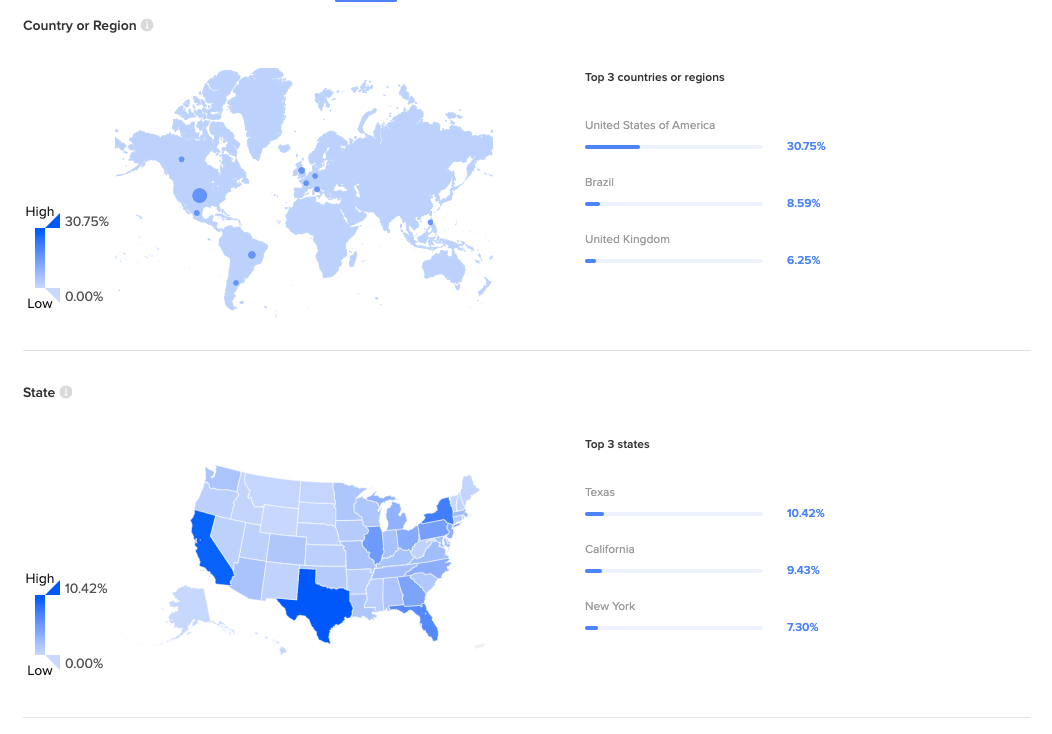Click the United States of America progress bar
Screen dimensions: 1052x734
tap(673, 147)
